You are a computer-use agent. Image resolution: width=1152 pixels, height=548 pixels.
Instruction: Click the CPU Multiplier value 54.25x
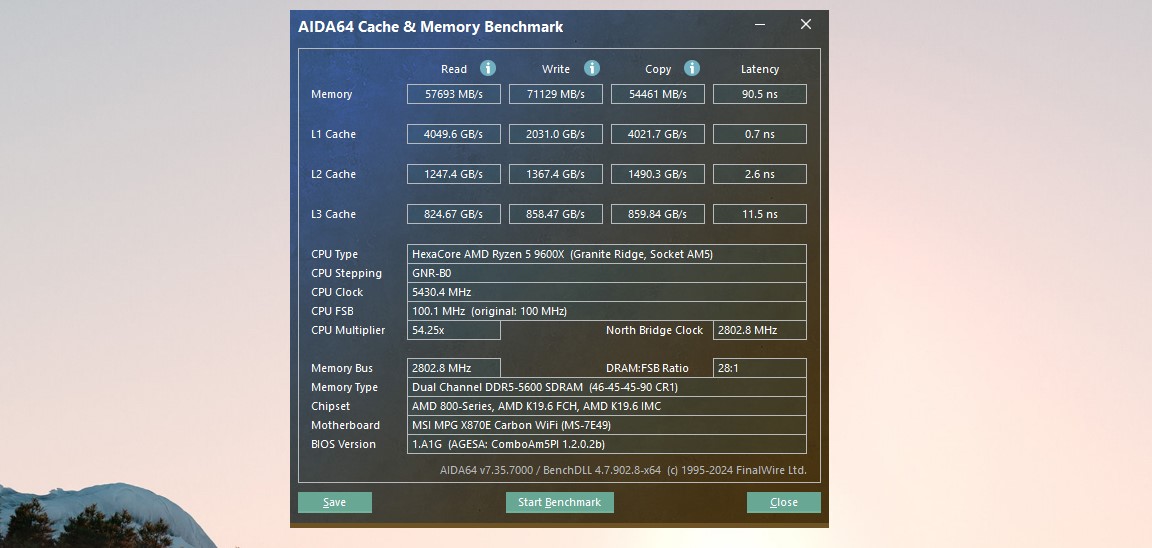(453, 331)
